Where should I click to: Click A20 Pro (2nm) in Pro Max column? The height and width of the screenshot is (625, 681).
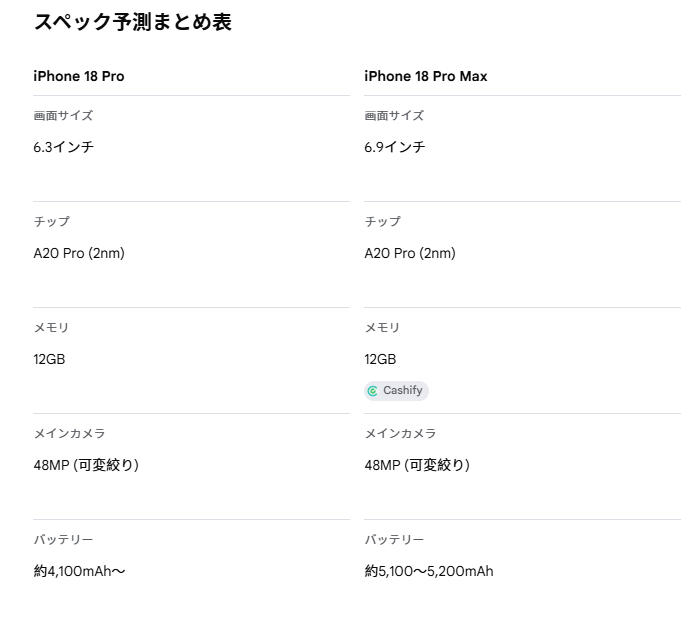coord(410,253)
